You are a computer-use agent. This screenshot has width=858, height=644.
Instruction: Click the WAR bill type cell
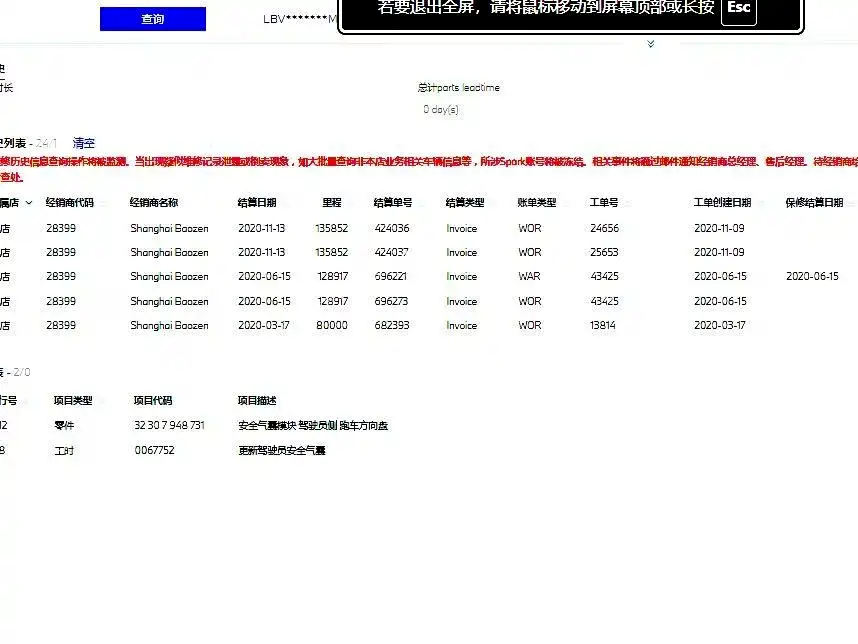529,276
